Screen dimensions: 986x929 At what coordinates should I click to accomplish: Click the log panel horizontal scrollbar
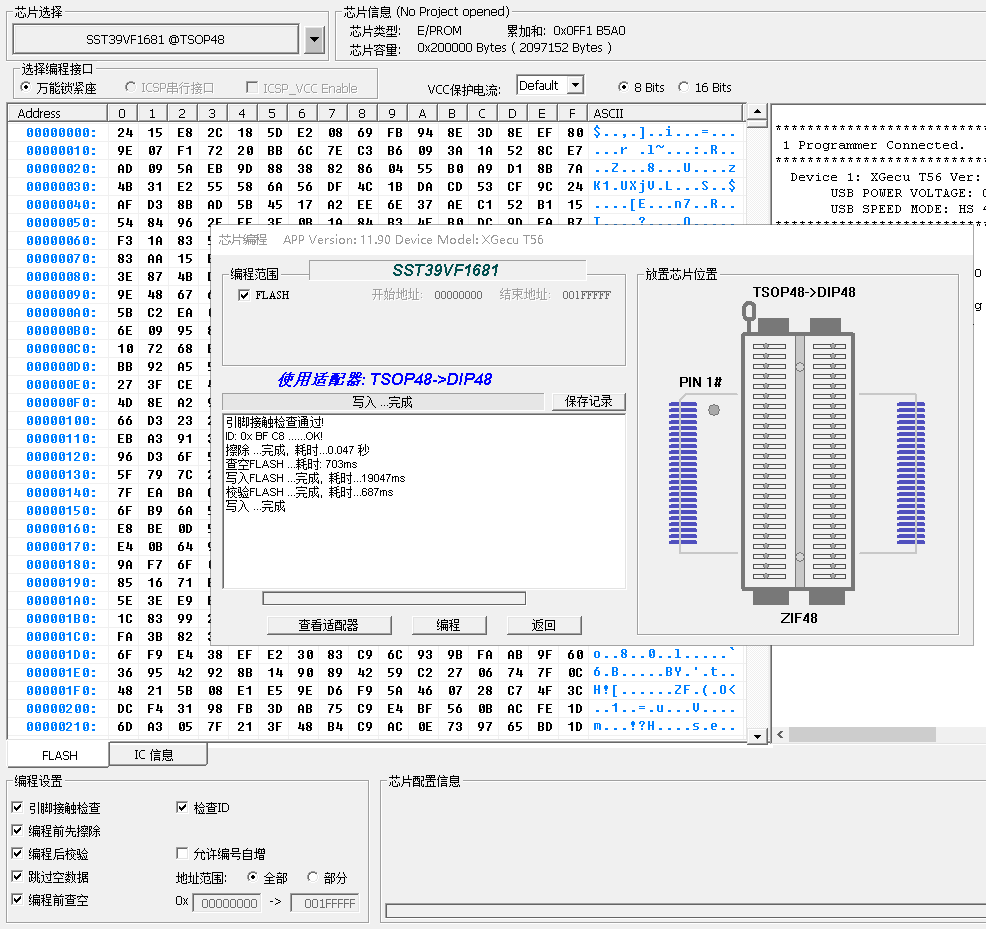862,734
